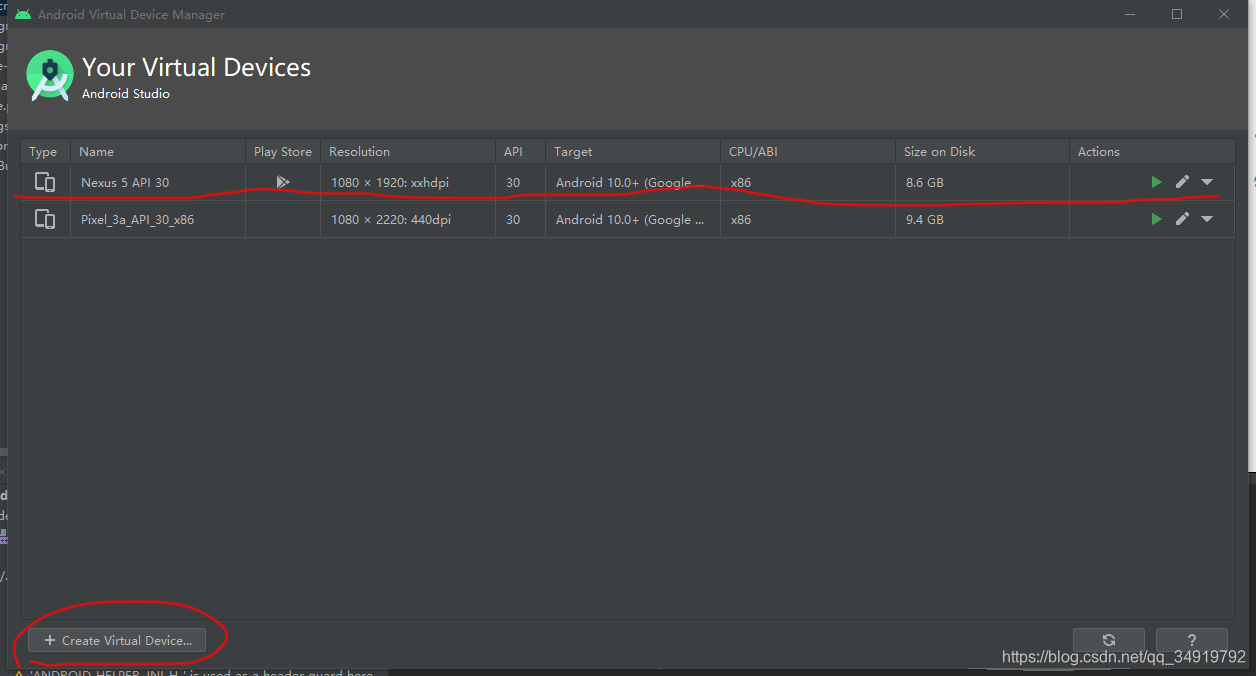This screenshot has width=1256, height=676.
Task: Select the Pixel_3a_API_30_x86 name
Action: click(x=137, y=219)
